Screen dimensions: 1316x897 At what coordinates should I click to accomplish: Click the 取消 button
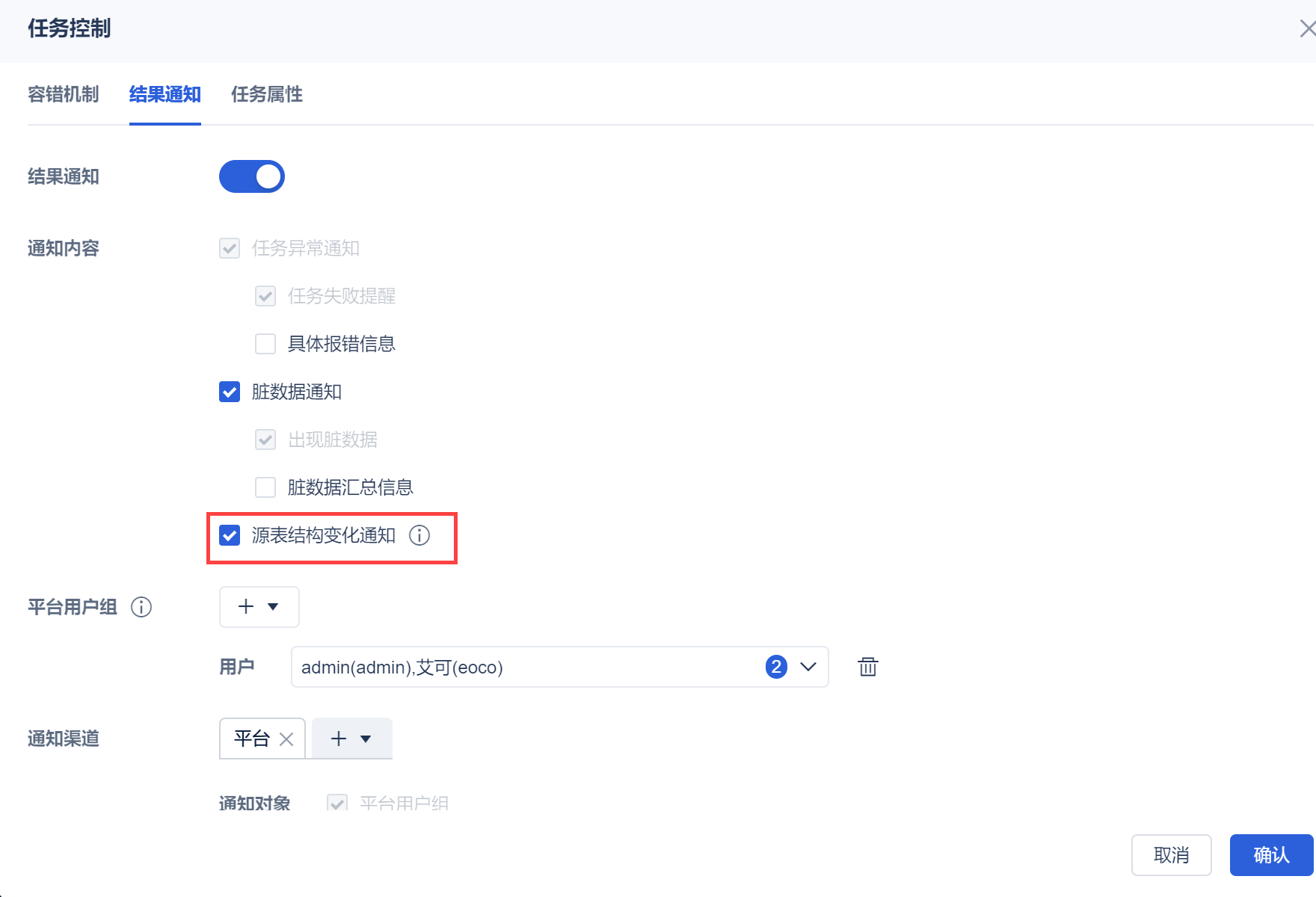tap(1171, 855)
